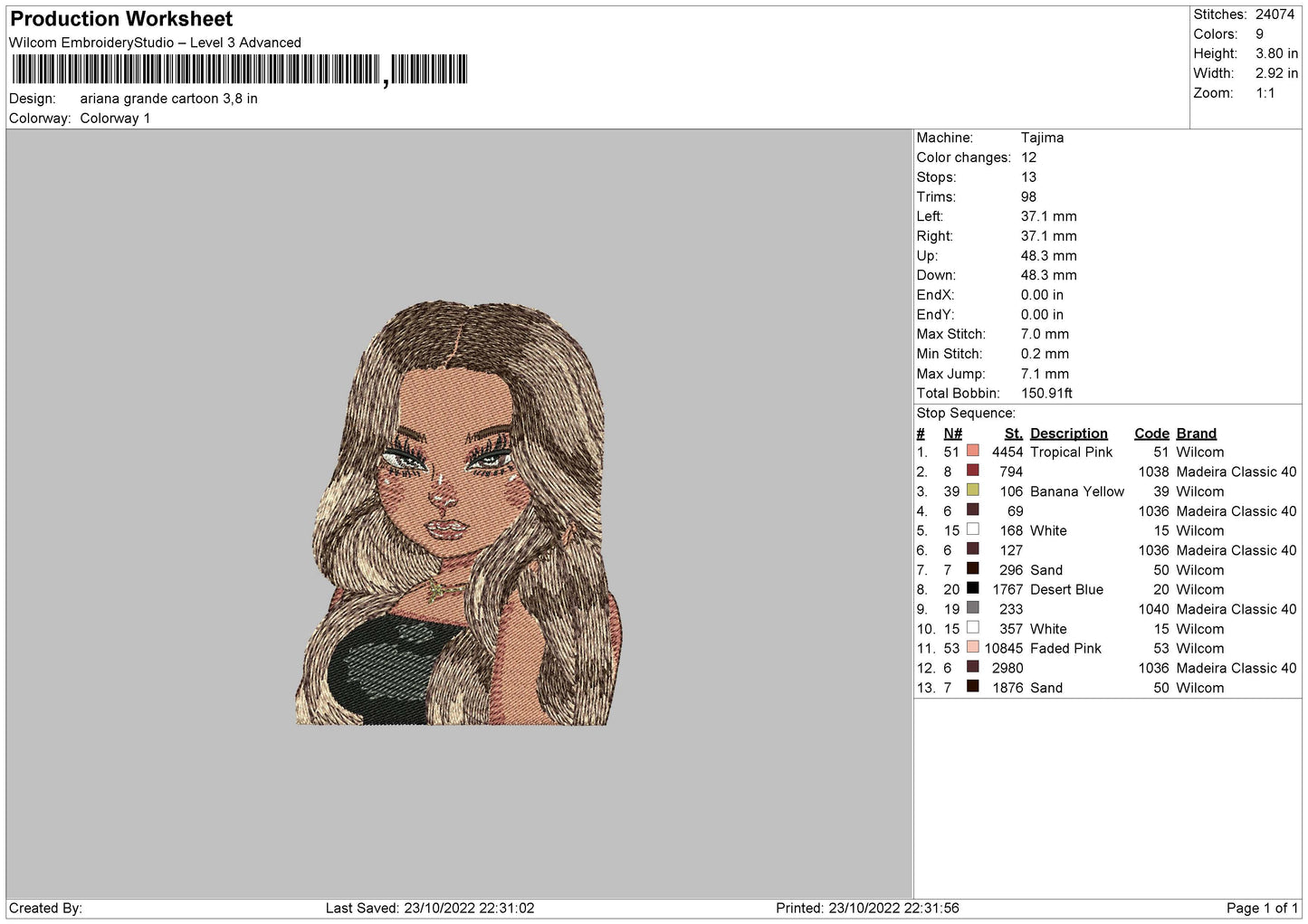Screen dimensions: 1308x924
Task: Click the 'Brand' column header
Action: [x=1196, y=433]
